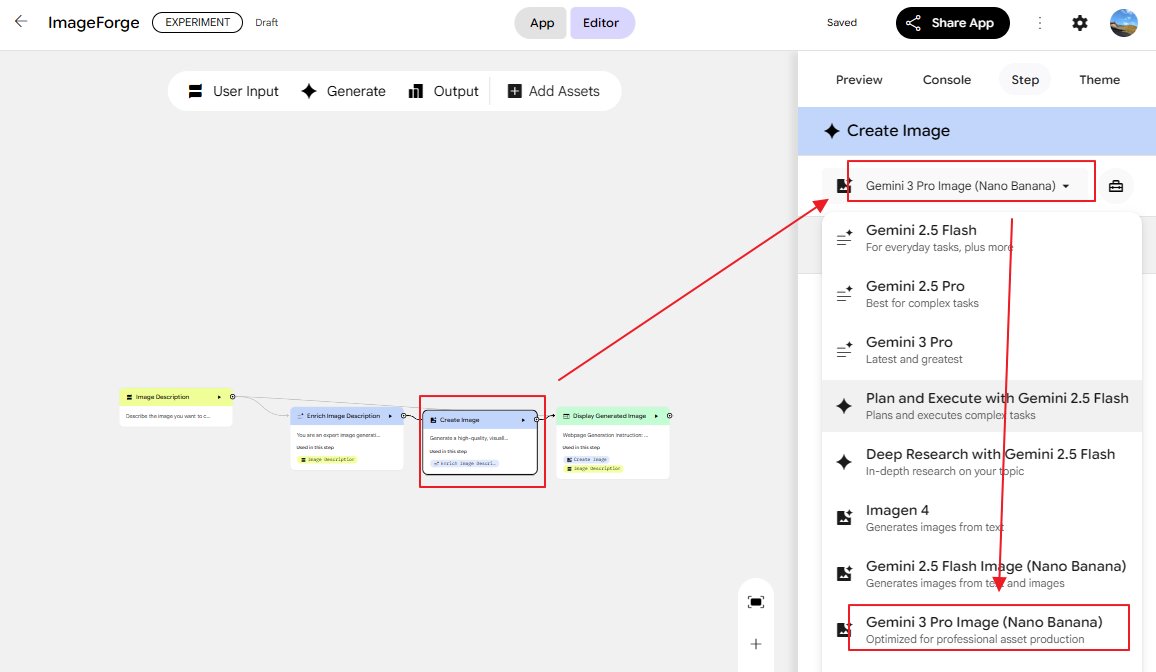The height and width of the screenshot is (672, 1156).
Task: Select Plan and Execute with Gemini 2.5 Flash
Action: [982, 406]
